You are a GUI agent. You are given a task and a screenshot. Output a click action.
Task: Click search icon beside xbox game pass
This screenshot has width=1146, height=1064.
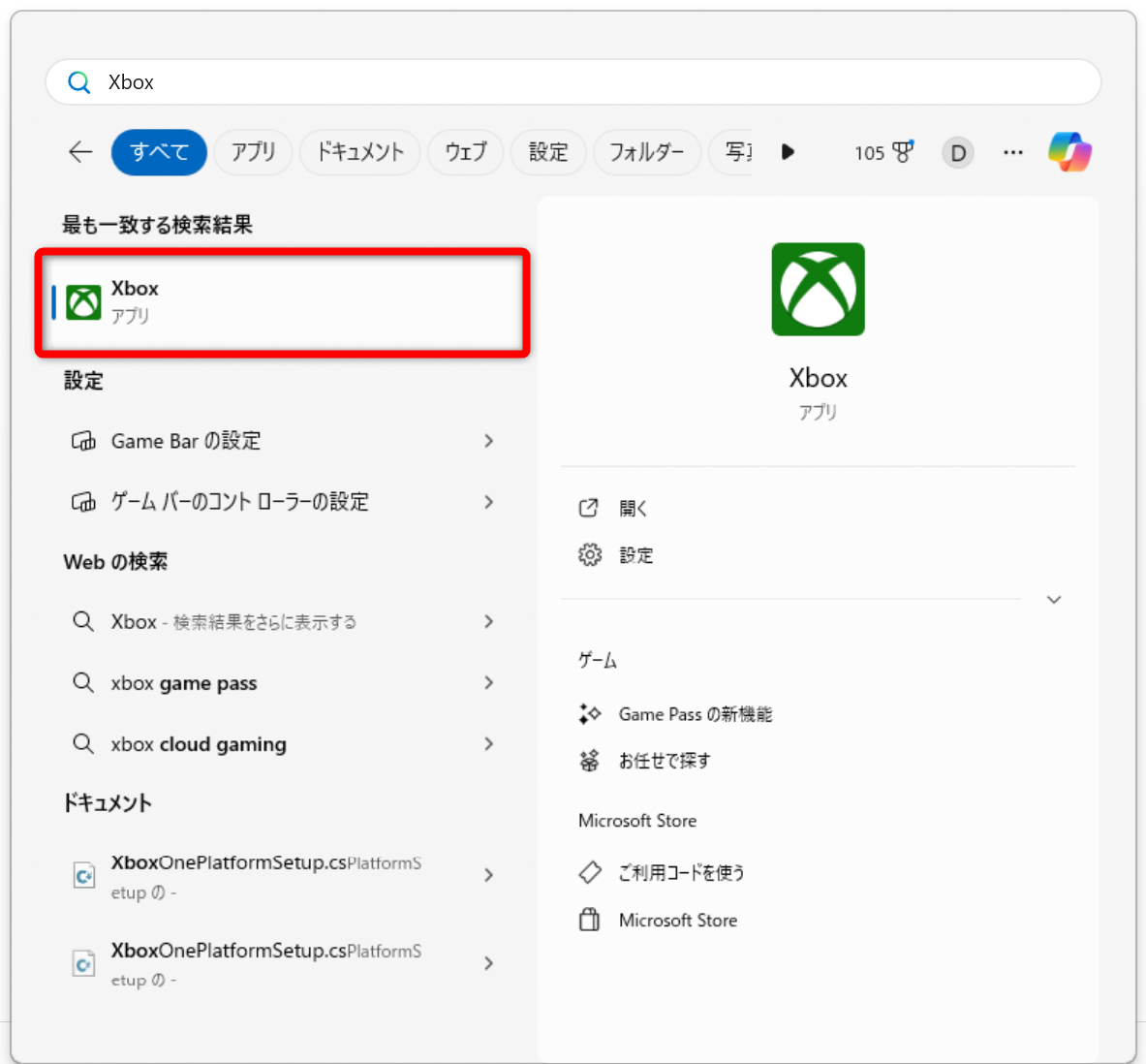pos(83,683)
